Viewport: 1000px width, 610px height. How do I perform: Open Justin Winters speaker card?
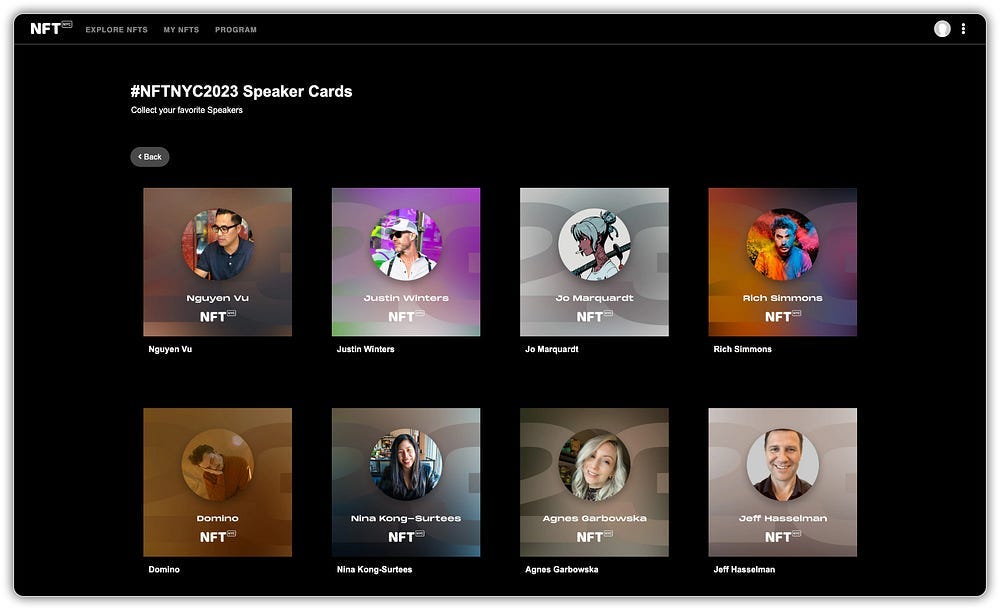pyautogui.click(x=406, y=262)
